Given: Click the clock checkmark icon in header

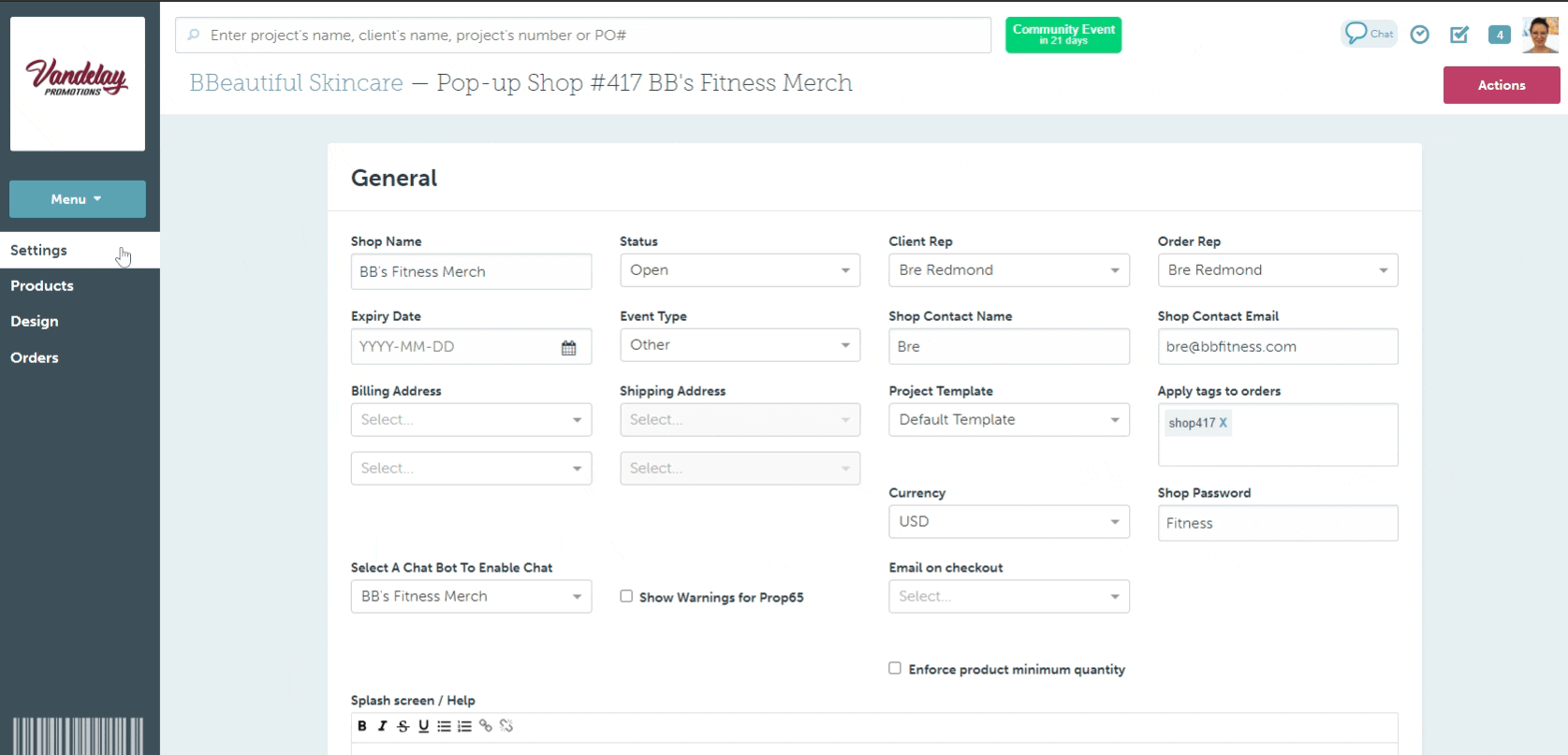Looking at the screenshot, I should click(1419, 35).
